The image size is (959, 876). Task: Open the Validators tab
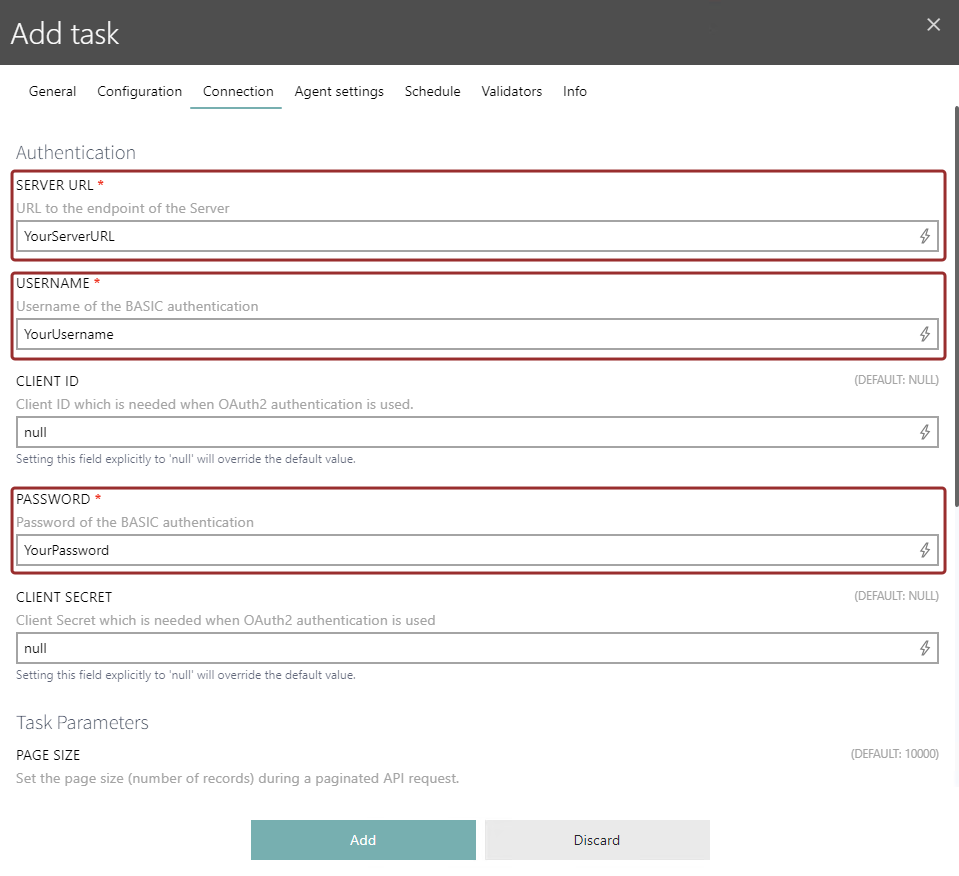tap(511, 91)
